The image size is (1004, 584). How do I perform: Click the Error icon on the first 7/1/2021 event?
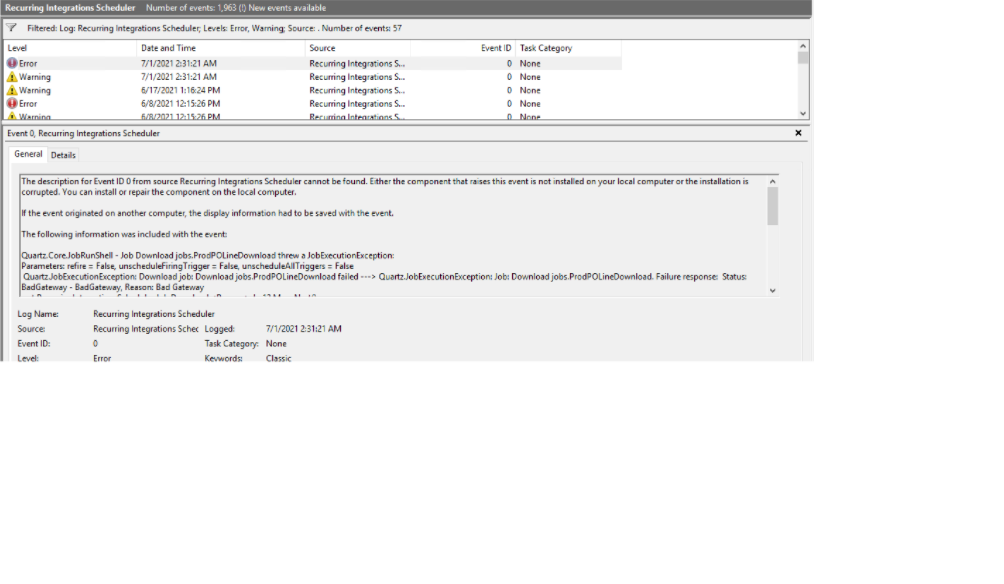[12, 63]
